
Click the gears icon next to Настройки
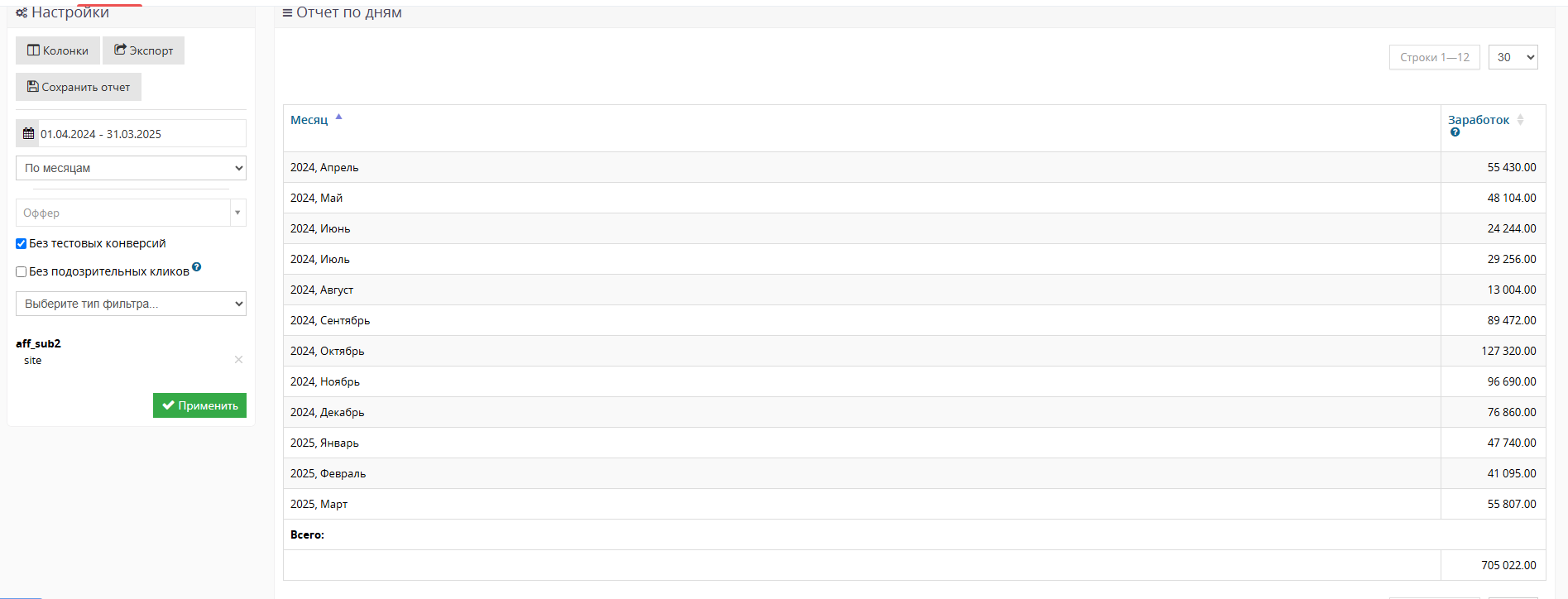(22, 13)
